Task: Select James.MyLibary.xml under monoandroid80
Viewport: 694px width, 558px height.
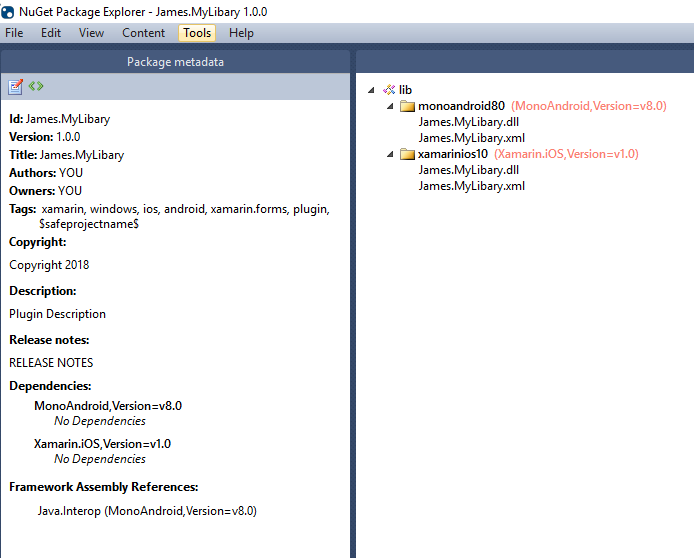Action: [472, 138]
